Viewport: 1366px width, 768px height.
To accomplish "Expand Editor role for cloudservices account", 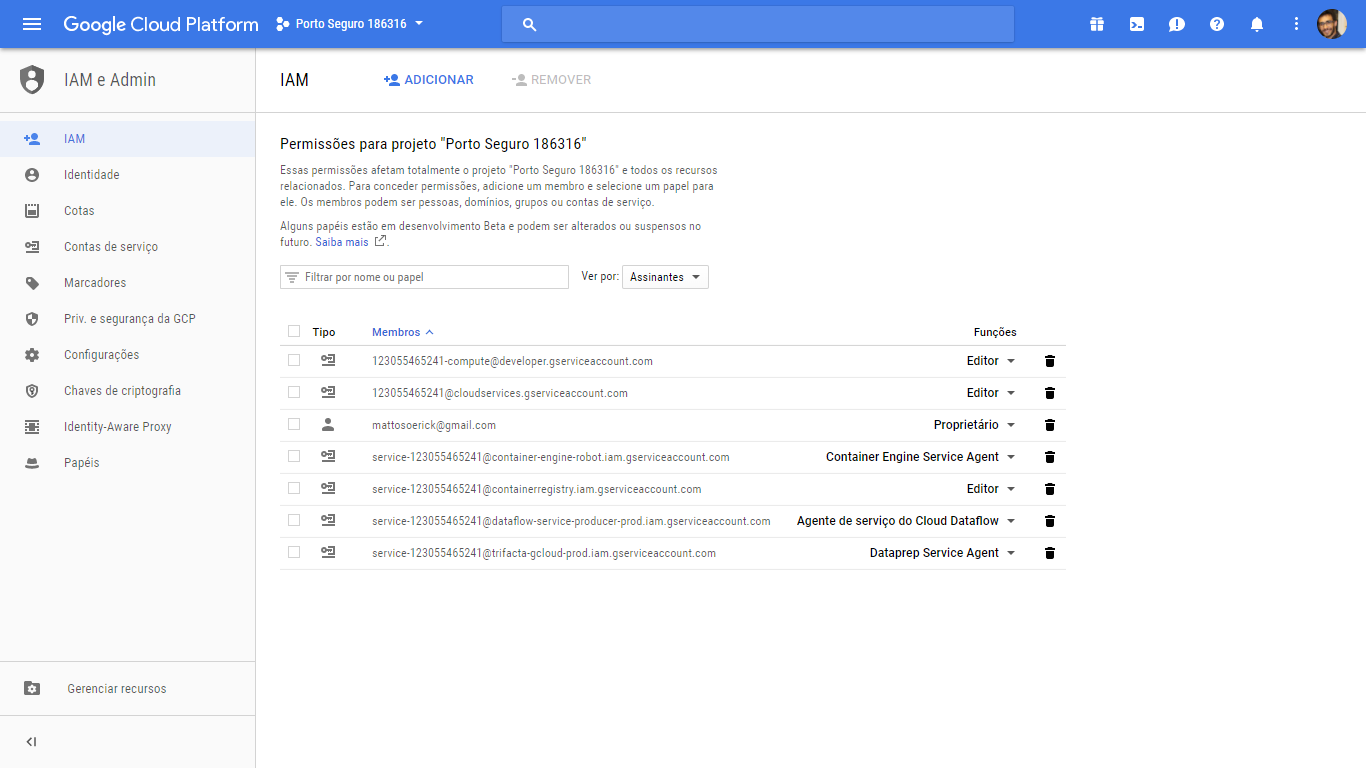I will (x=991, y=393).
